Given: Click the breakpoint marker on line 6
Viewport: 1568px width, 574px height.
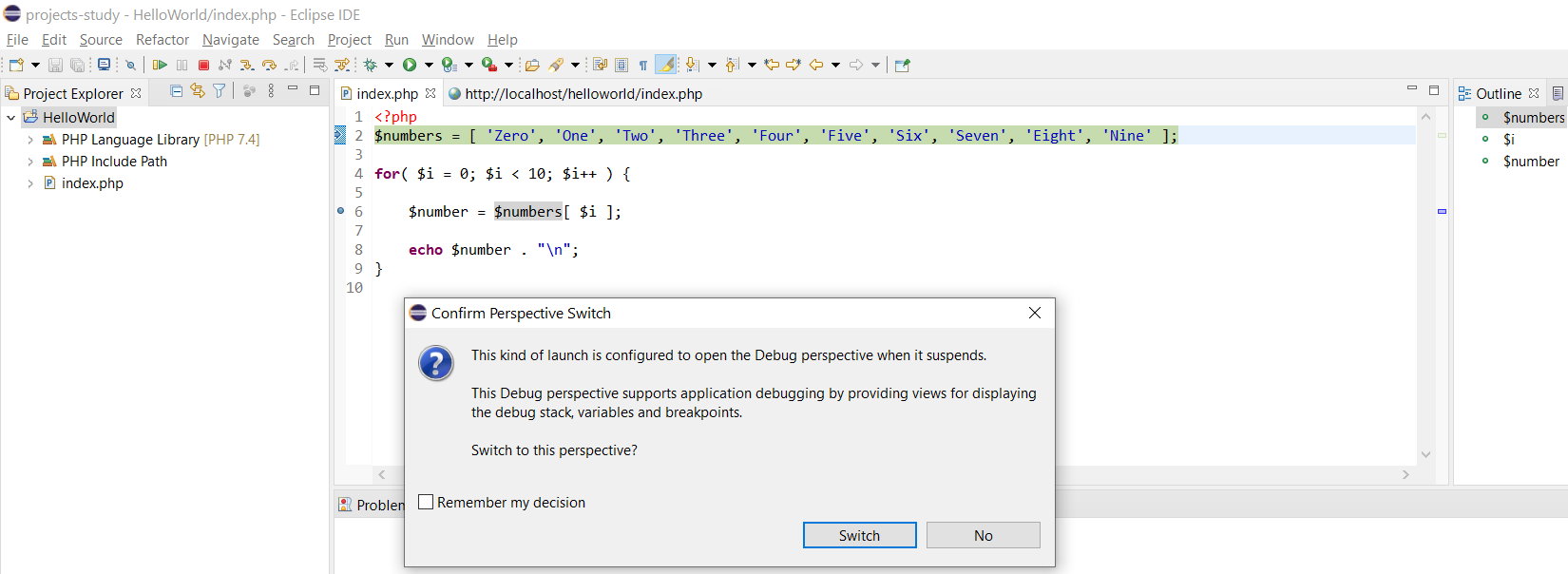Looking at the screenshot, I should pyautogui.click(x=340, y=211).
